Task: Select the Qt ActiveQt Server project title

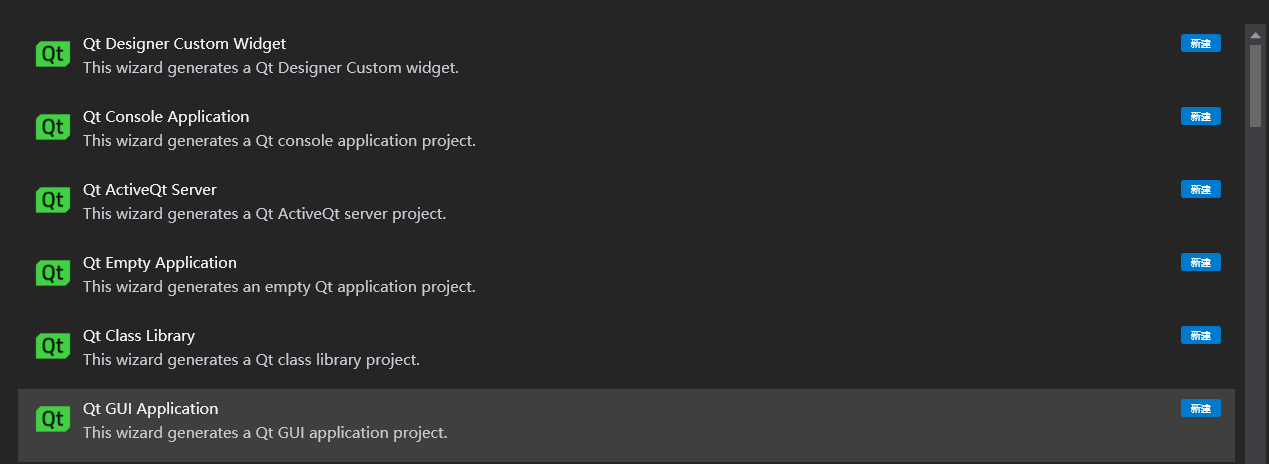Action: [x=150, y=190]
